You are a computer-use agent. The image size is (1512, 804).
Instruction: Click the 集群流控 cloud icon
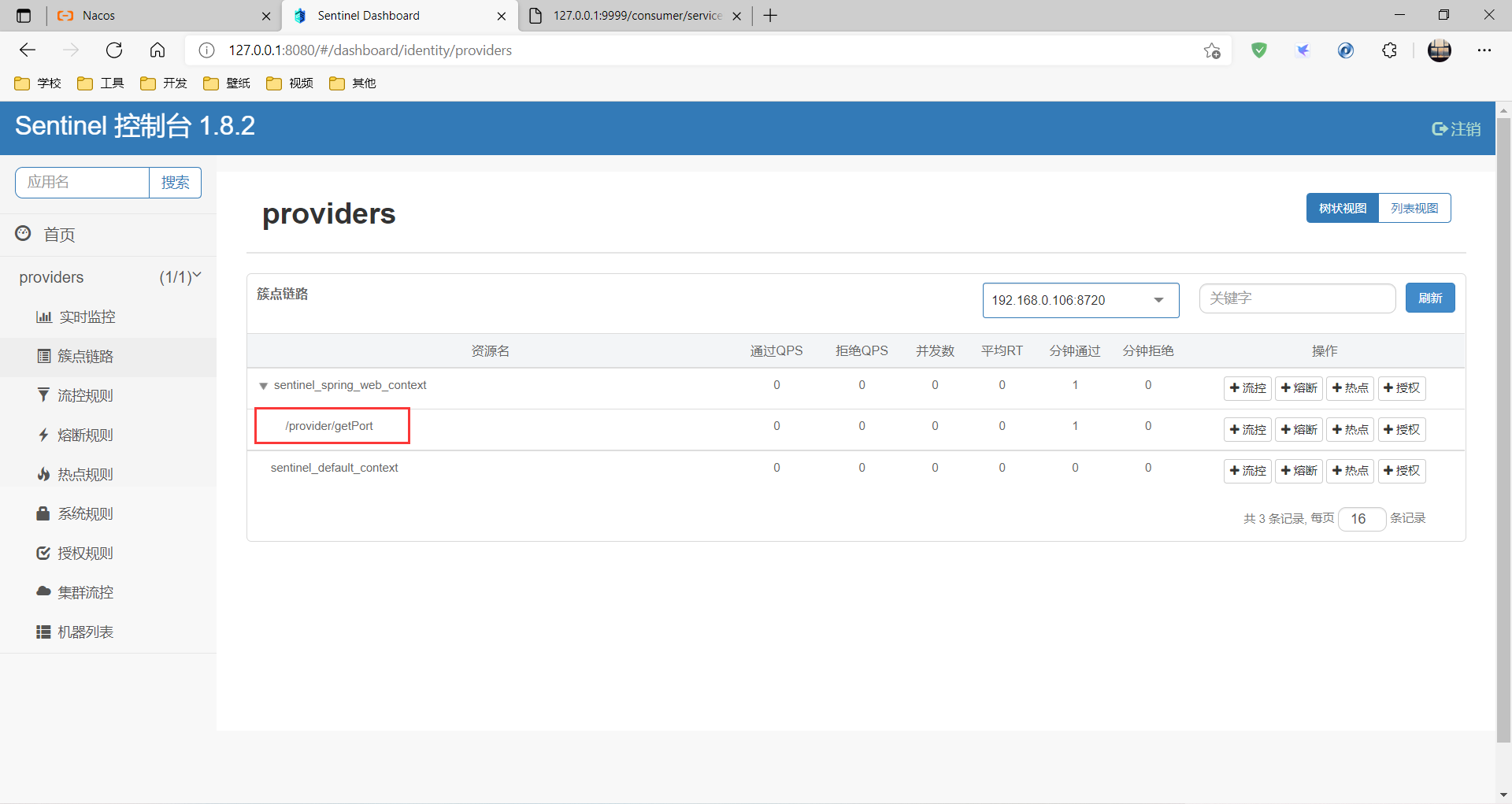(44, 591)
